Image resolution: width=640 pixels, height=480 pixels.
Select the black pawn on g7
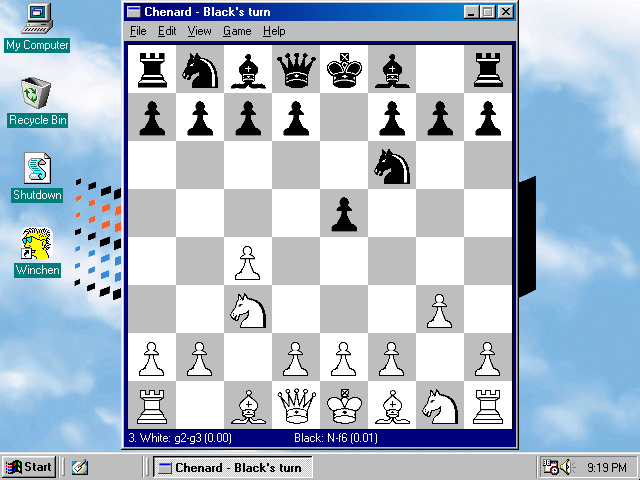coord(440,118)
